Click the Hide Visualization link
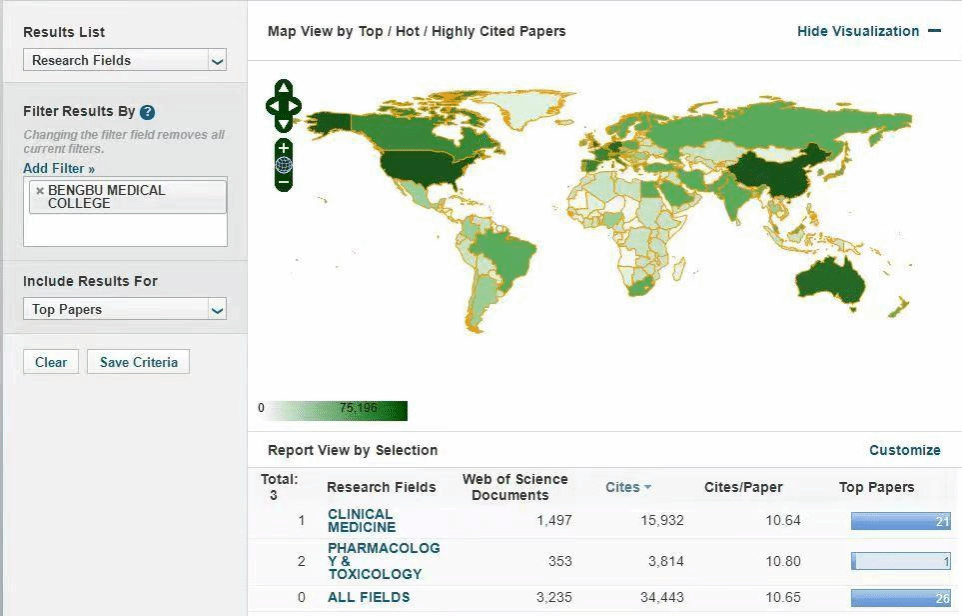 (858, 31)
